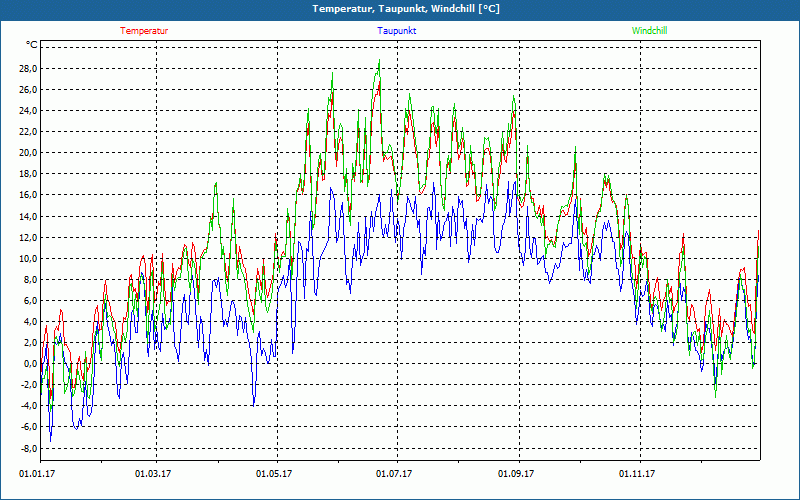Click the 8,0 y-axis value

coord(30,280)
